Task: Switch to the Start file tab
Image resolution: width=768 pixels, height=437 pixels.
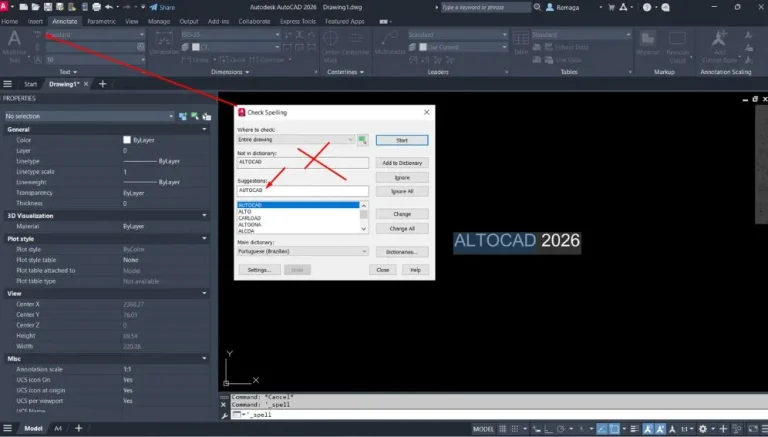Action: [30, 84]
